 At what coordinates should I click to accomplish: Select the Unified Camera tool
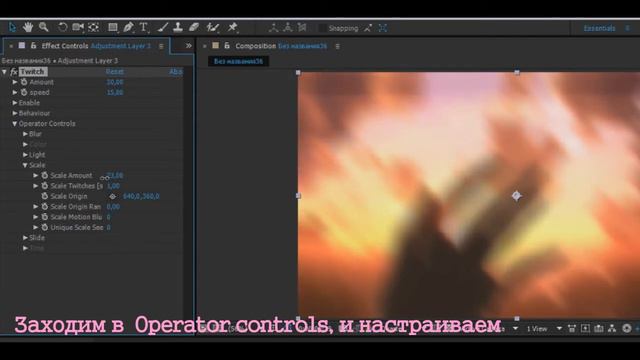(78, 27)
